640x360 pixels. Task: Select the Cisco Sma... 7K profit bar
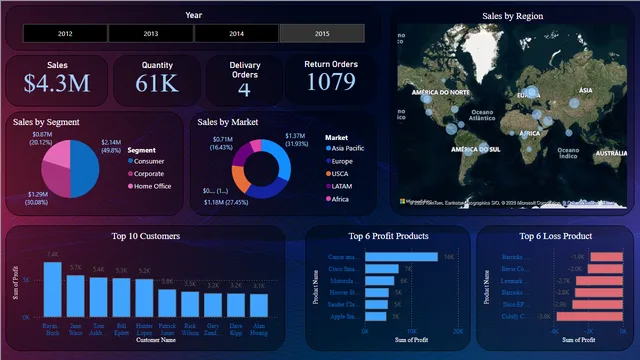tap(382, 269)
